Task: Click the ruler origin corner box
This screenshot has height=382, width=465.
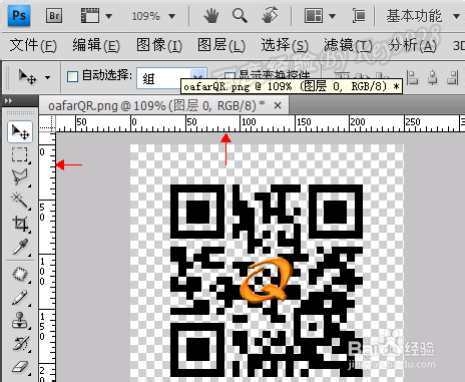Action: 47,124
